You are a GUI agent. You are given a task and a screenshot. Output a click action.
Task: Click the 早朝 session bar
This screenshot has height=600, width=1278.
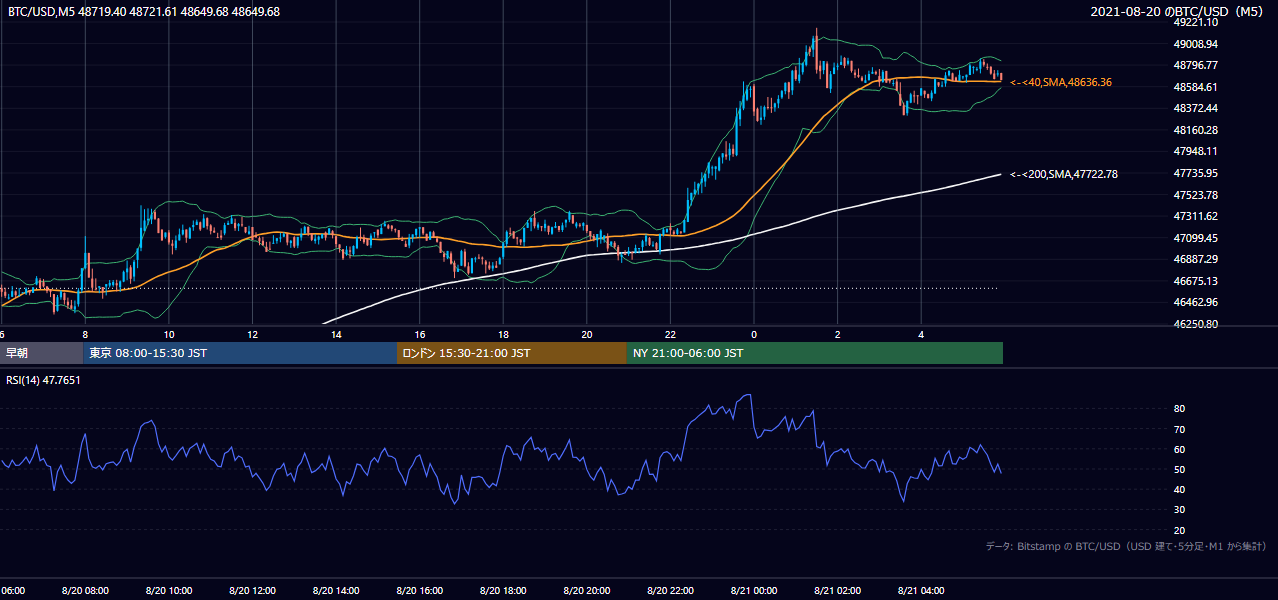pyautogui.click(x=41, y=353)
